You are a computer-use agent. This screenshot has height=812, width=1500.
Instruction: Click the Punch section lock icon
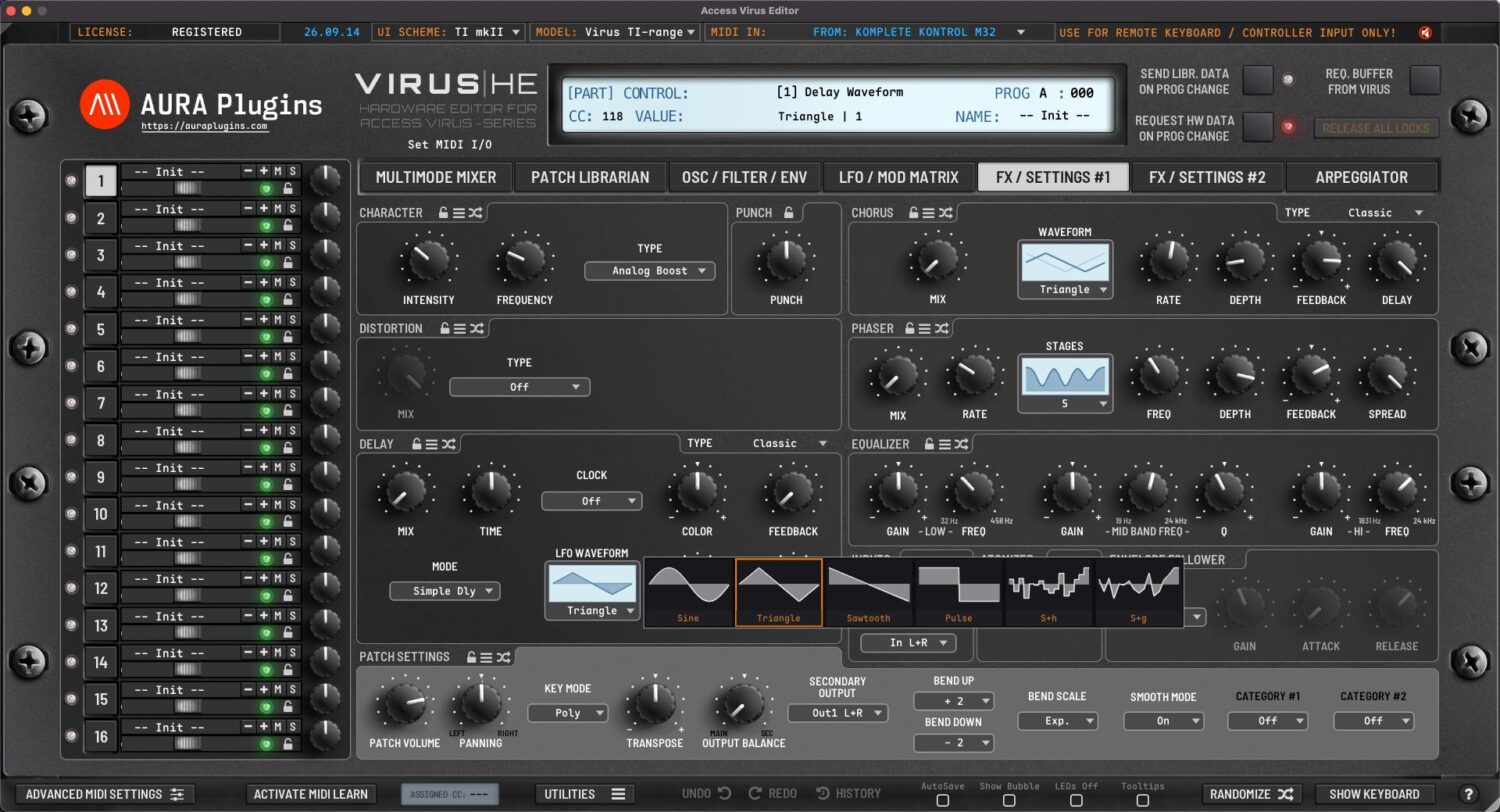[788, 213]
